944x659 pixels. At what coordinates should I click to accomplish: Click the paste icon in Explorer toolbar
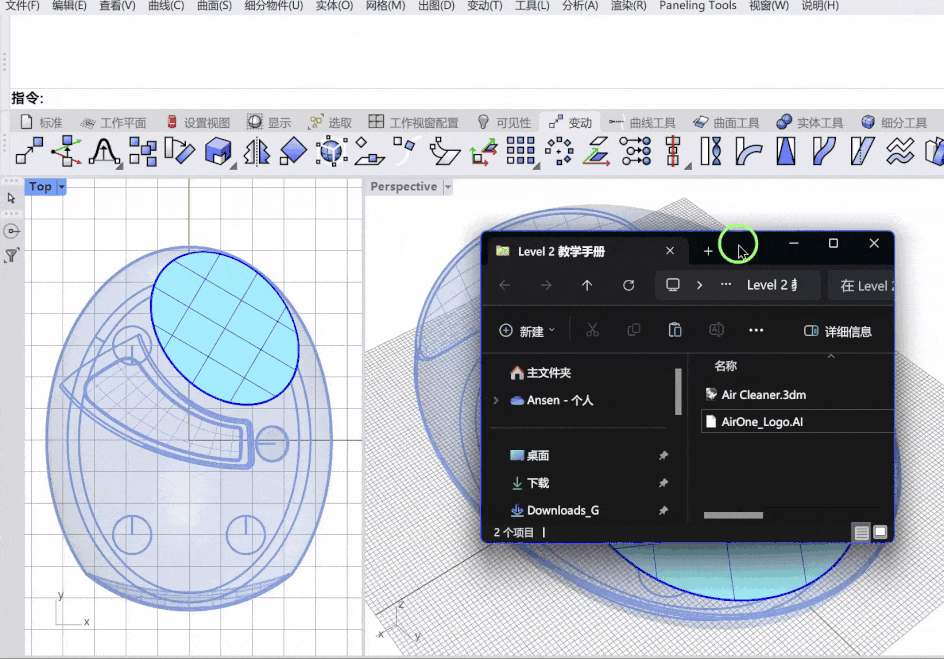pyautogui.click(x=675, y=330)
